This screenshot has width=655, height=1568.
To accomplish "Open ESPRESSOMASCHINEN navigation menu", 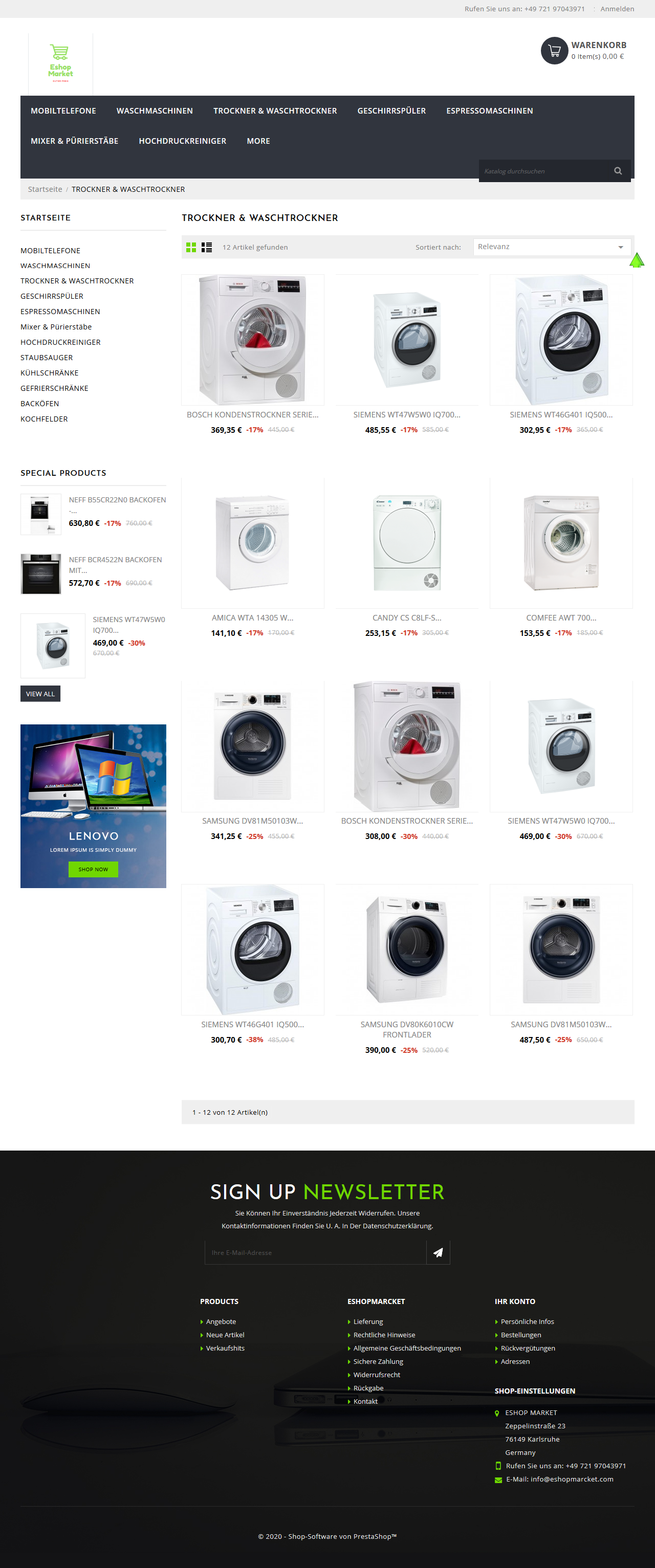I will (489, 111).
